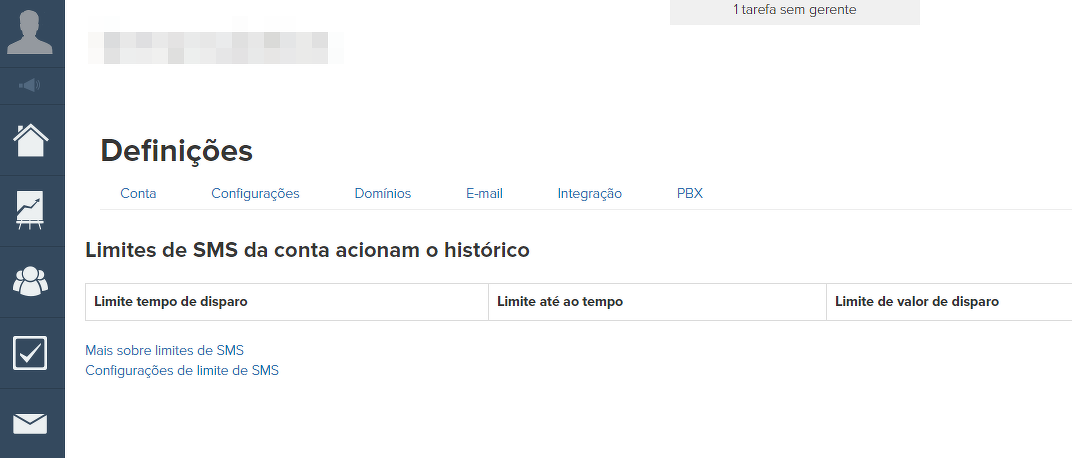Click the 'Limite tempo de disparo' column header
The height and width of the screenshot is (458, 1072).
[x=171, y=302]
